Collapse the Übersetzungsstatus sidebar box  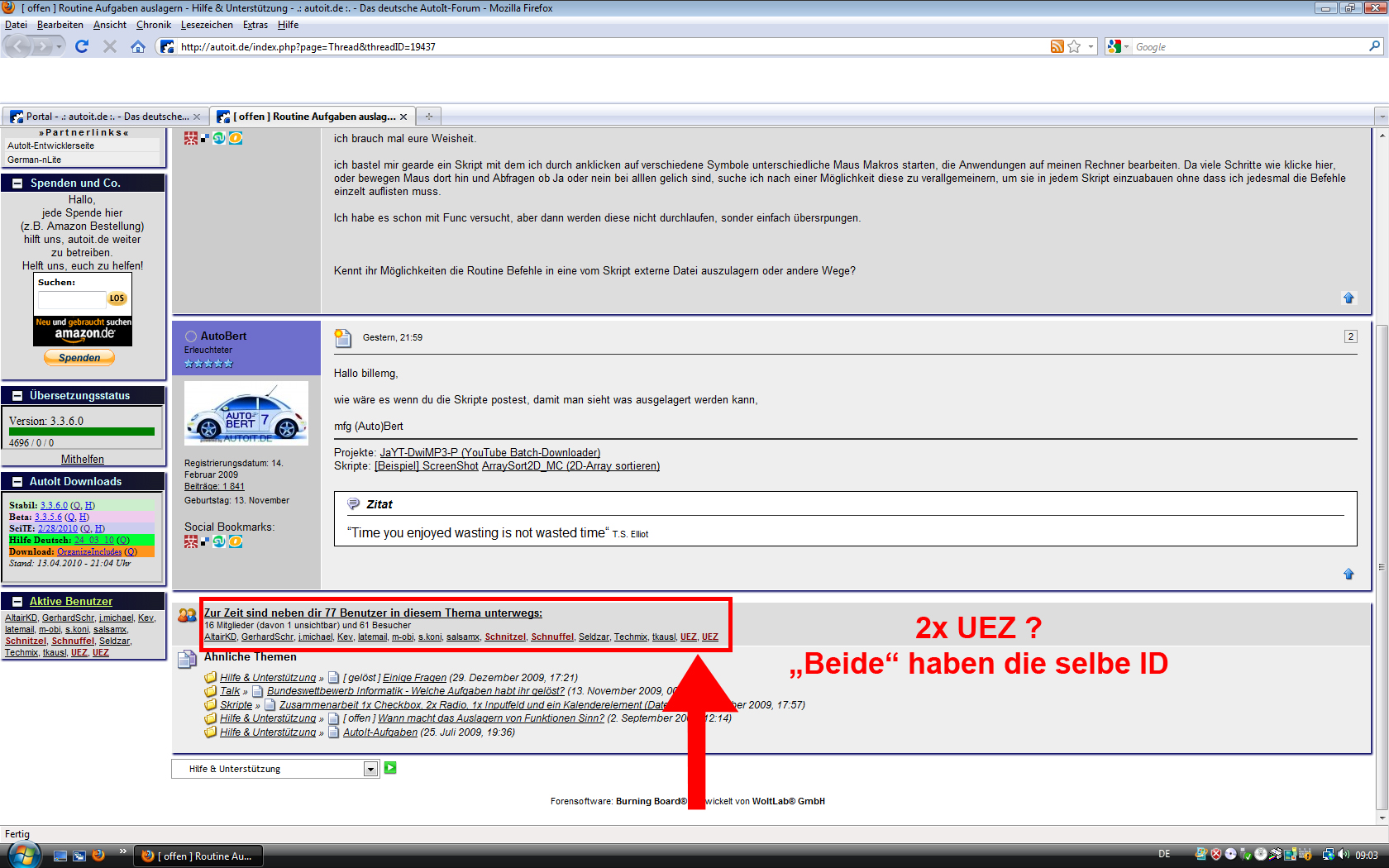click(x=17, y=396)
